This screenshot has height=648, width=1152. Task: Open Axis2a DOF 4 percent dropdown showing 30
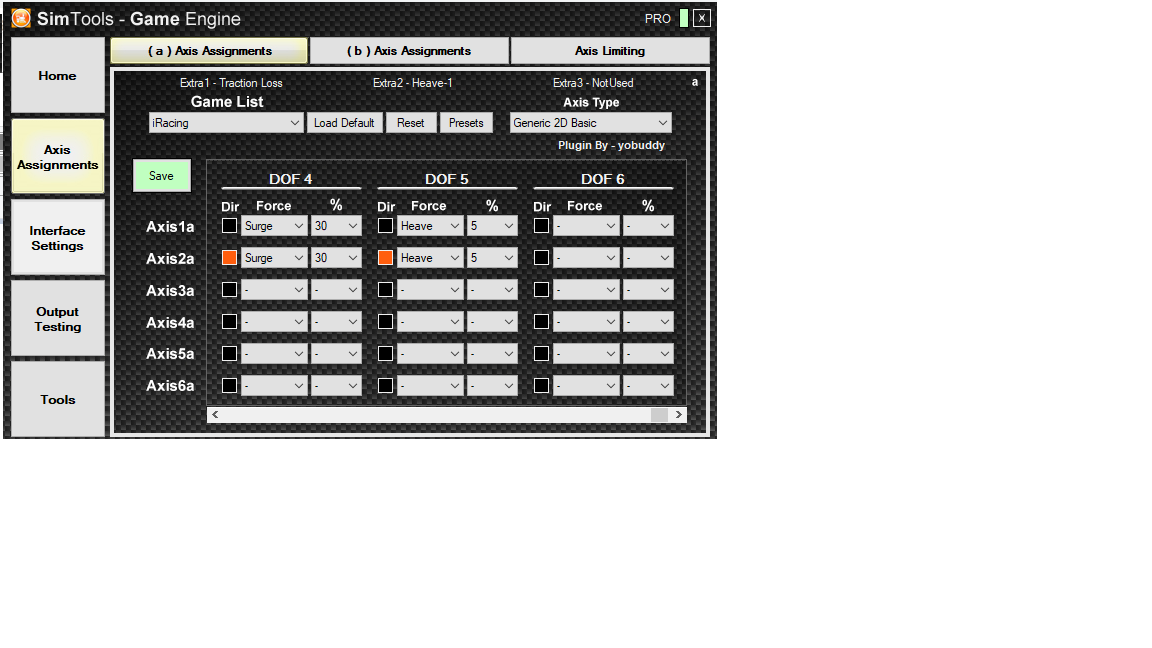coord(336,258)
